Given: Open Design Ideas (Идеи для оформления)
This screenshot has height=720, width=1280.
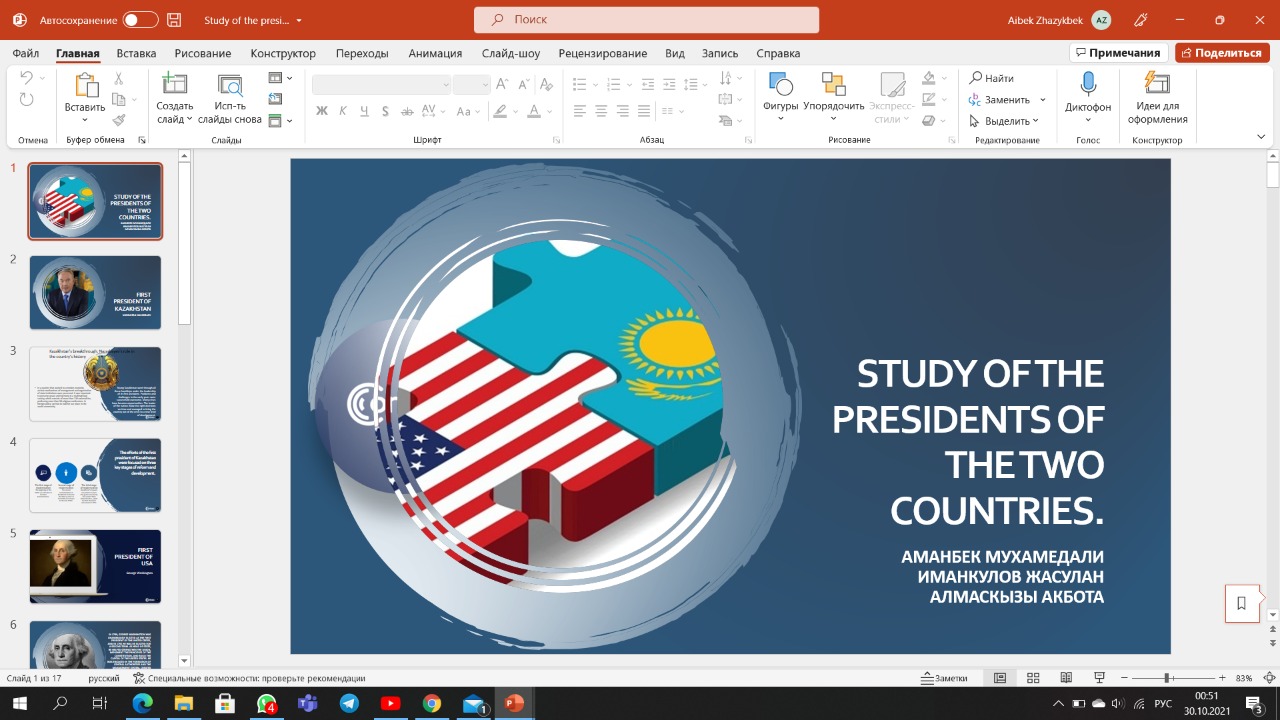Looking at the screenshot, I should [1157, 98].
